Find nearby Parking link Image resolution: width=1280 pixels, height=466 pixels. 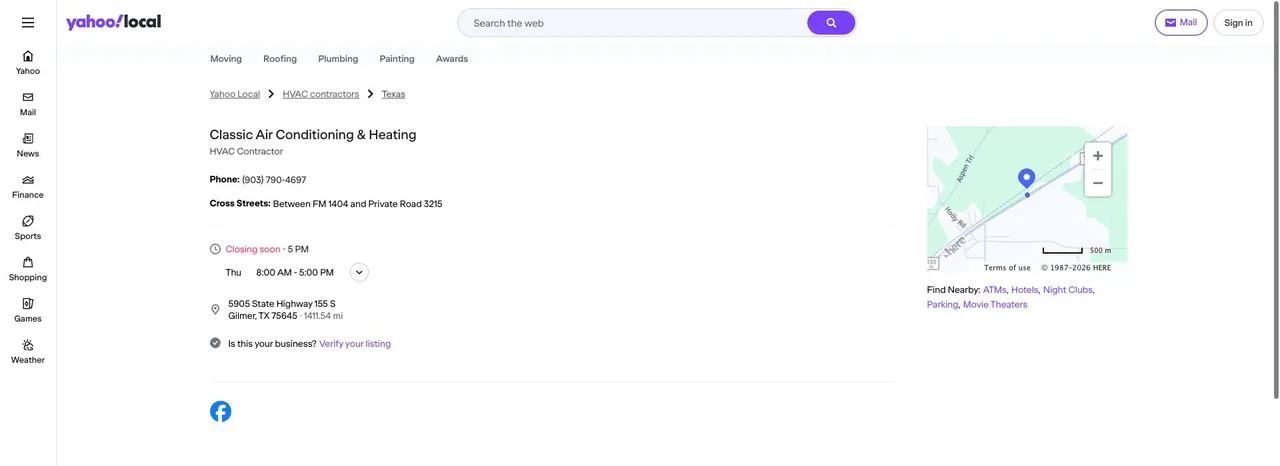(x=942, y=305)
